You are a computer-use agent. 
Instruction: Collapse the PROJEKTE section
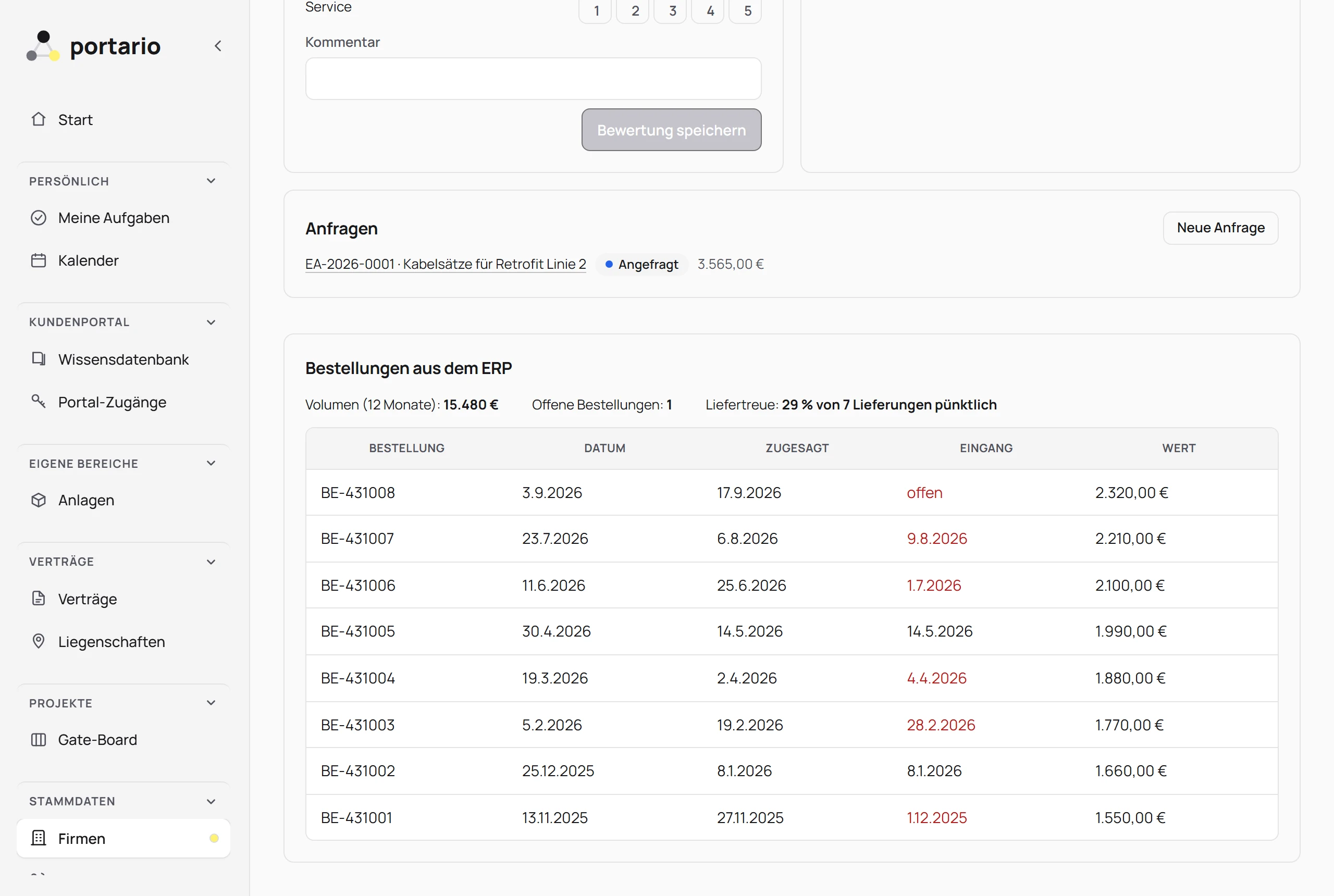pyautogui.click(x=211, y=703)
